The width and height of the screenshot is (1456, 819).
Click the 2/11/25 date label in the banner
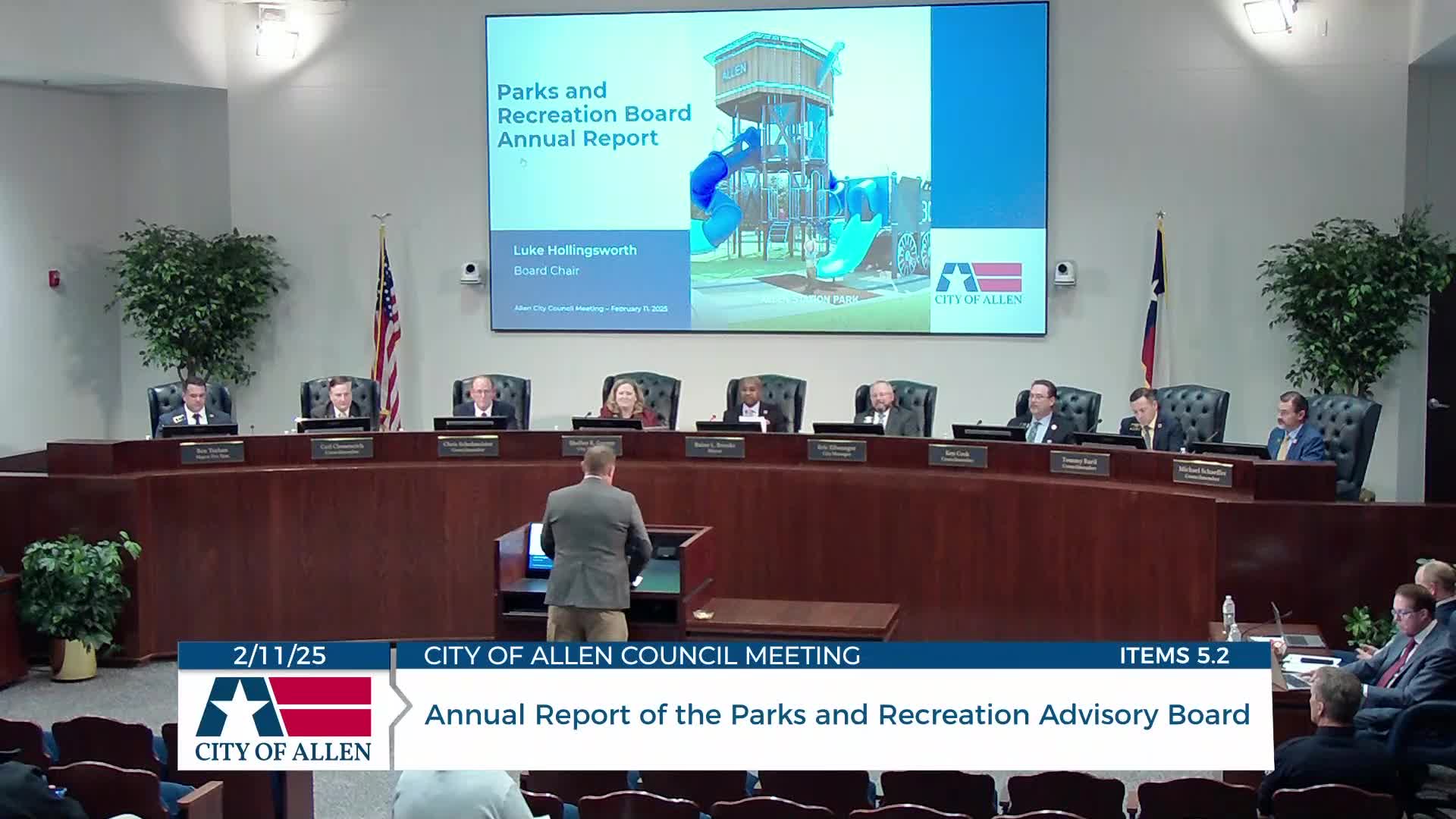coord(280,656)
